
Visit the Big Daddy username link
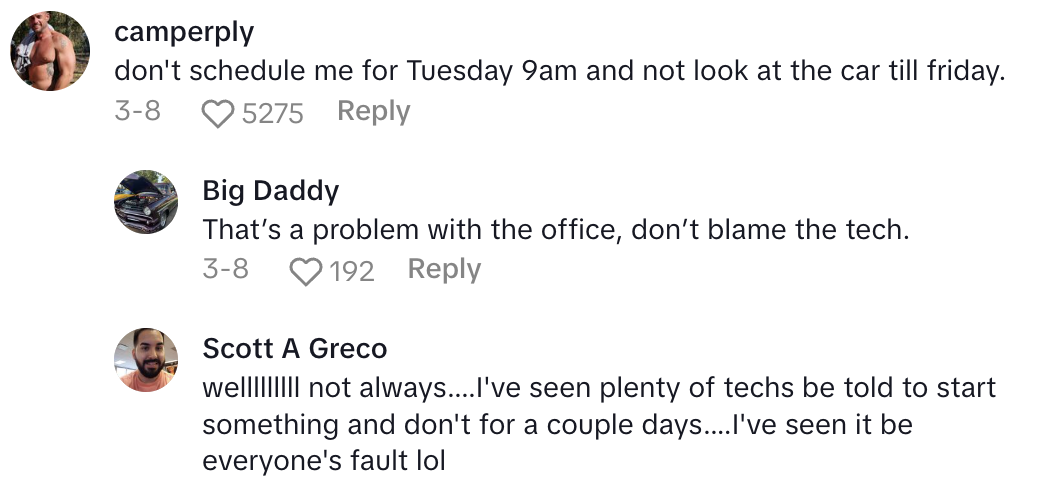pyautogui.click(x=270, y=190)
